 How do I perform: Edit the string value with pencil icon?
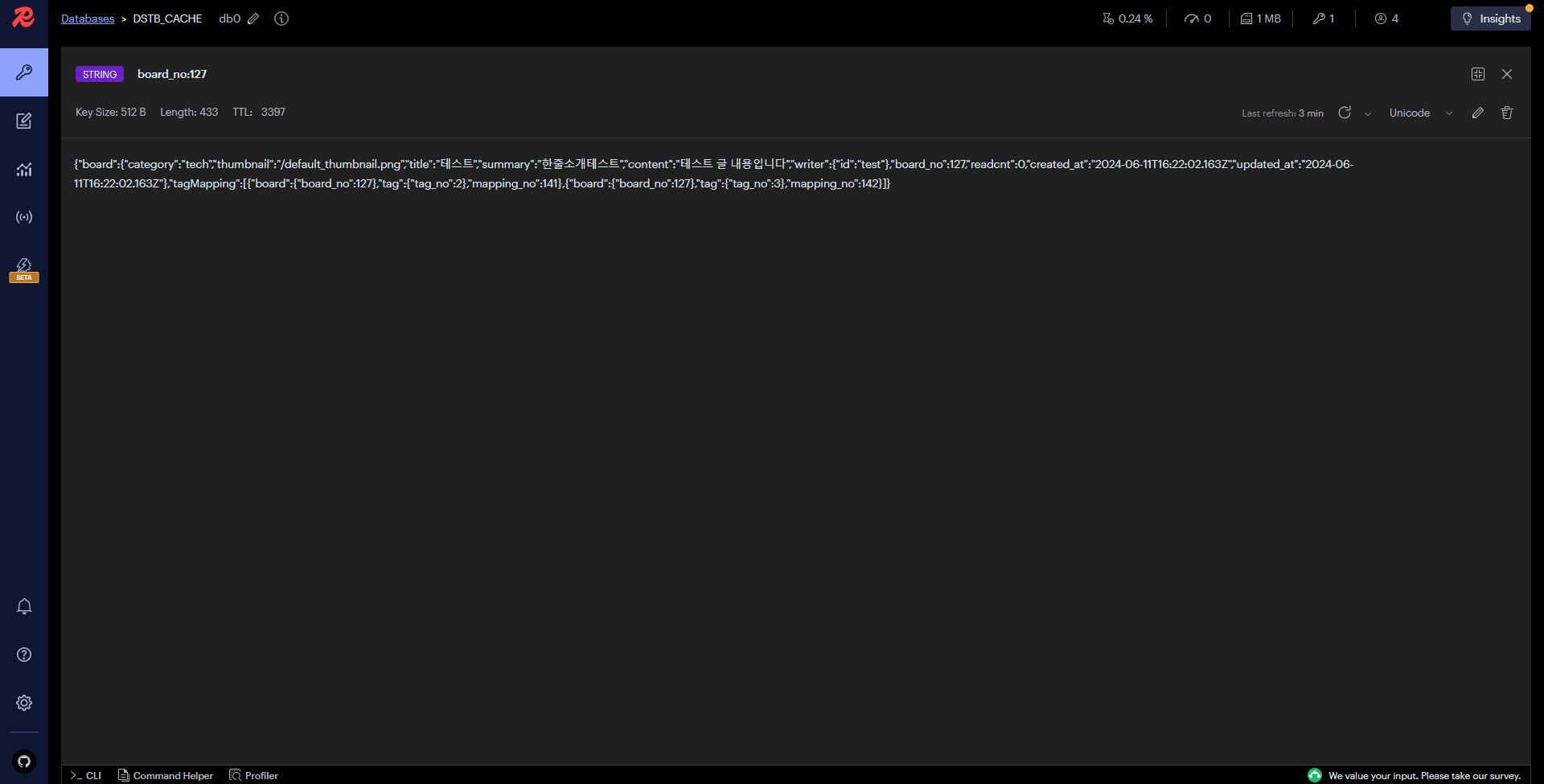pyautogui.click(x=1478, y=113)
